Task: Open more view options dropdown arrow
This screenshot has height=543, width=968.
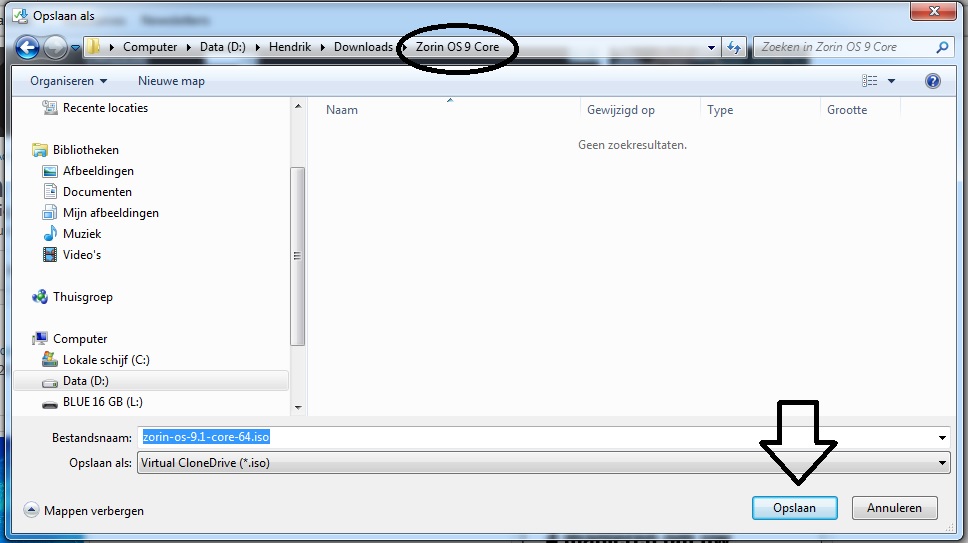Action: click(x=891, y=81)
